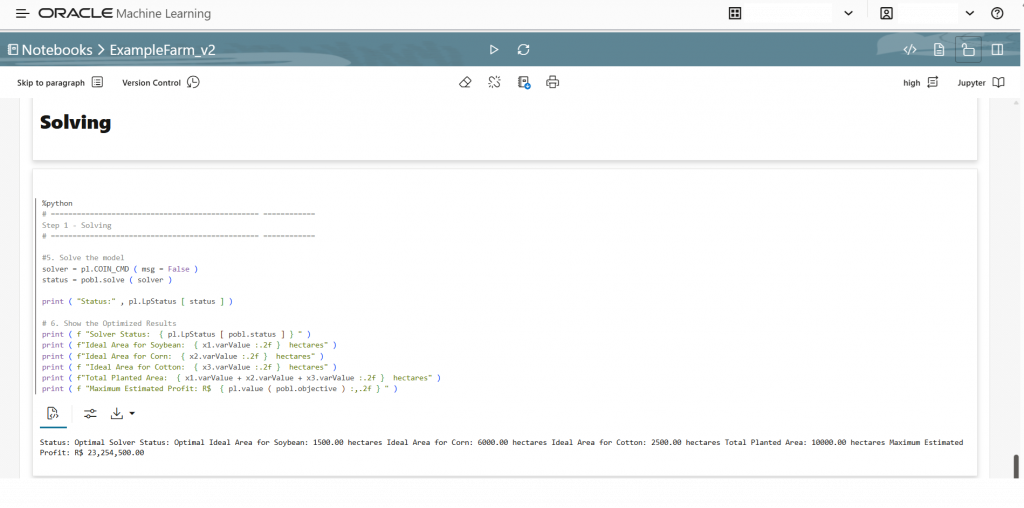Viewport: 1024px width, 508px height.
Task: Open the project grid icon
Action: coord(735,13)
